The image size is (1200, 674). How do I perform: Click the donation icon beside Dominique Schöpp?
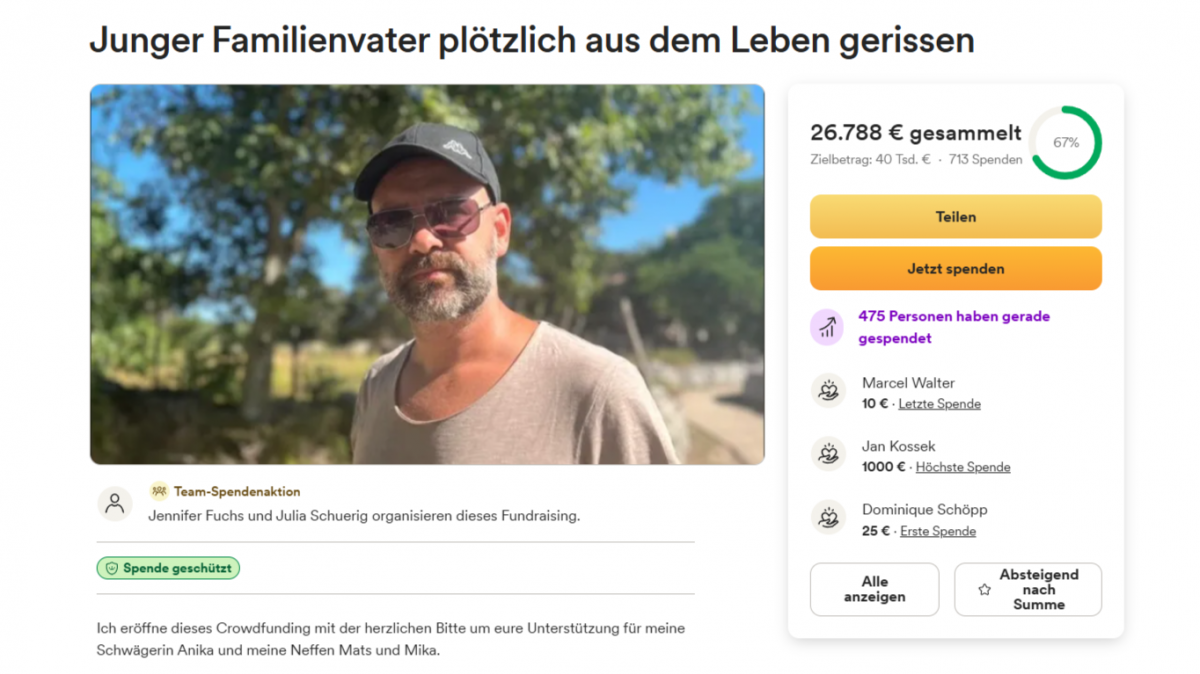[828, 518]
